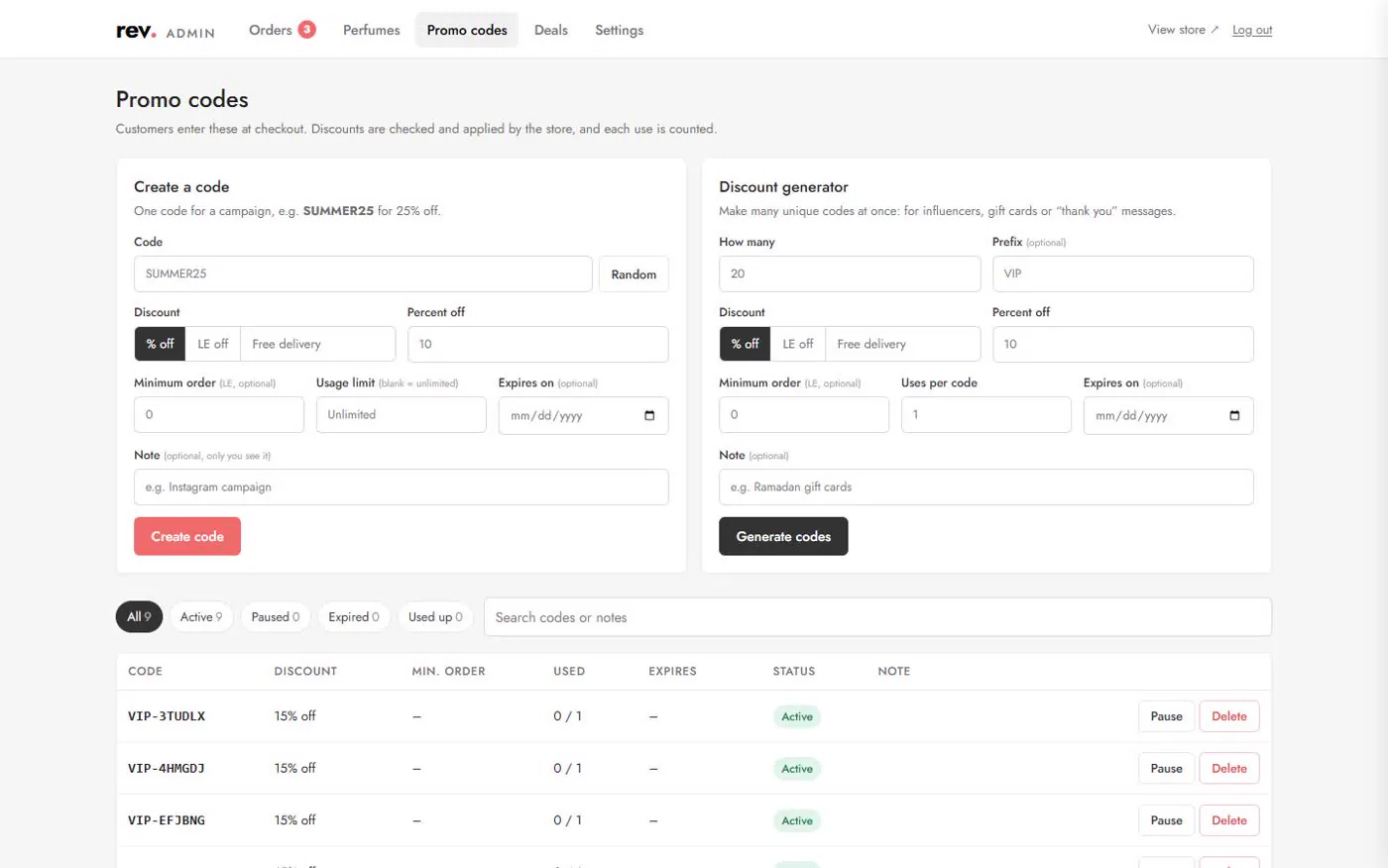1388x868 pixels.
Task: Show Used up codes filter
Action: click(x=435, y=616)
